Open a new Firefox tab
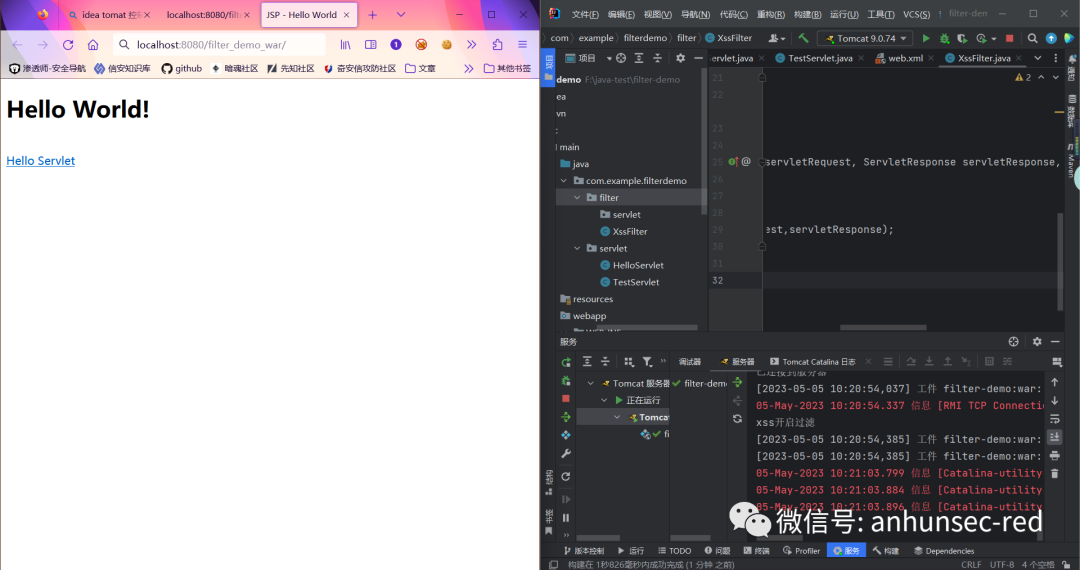The height and width of the screenshot is (570, 1080). (x=373, y=14)
